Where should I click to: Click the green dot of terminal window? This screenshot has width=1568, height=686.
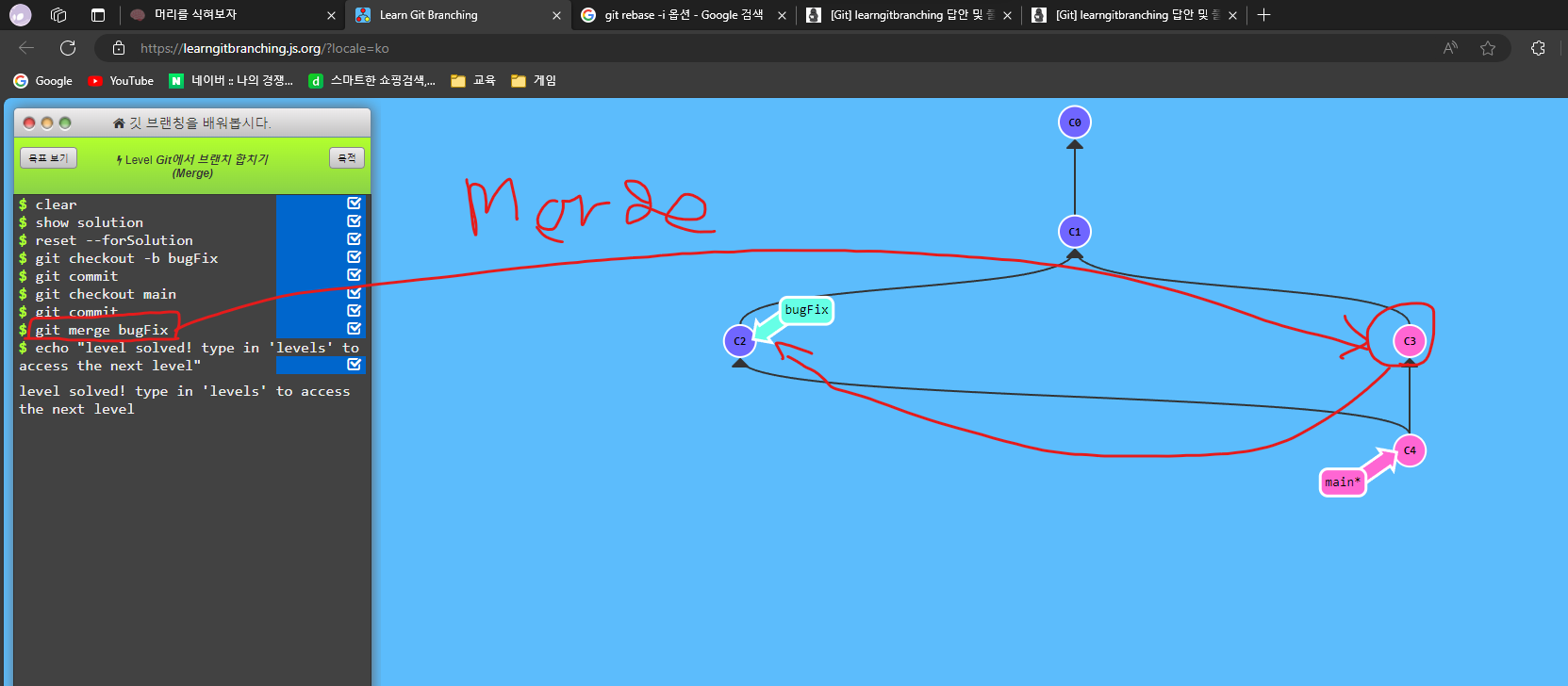pos(65,122)
